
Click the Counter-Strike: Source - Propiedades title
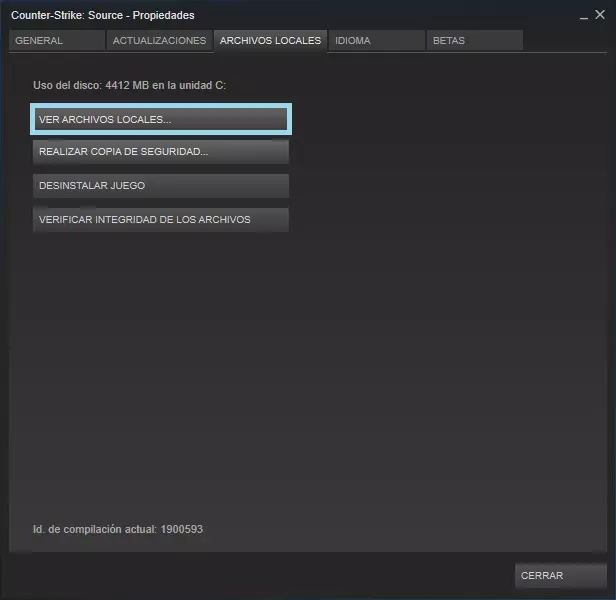tap(103, 15)
